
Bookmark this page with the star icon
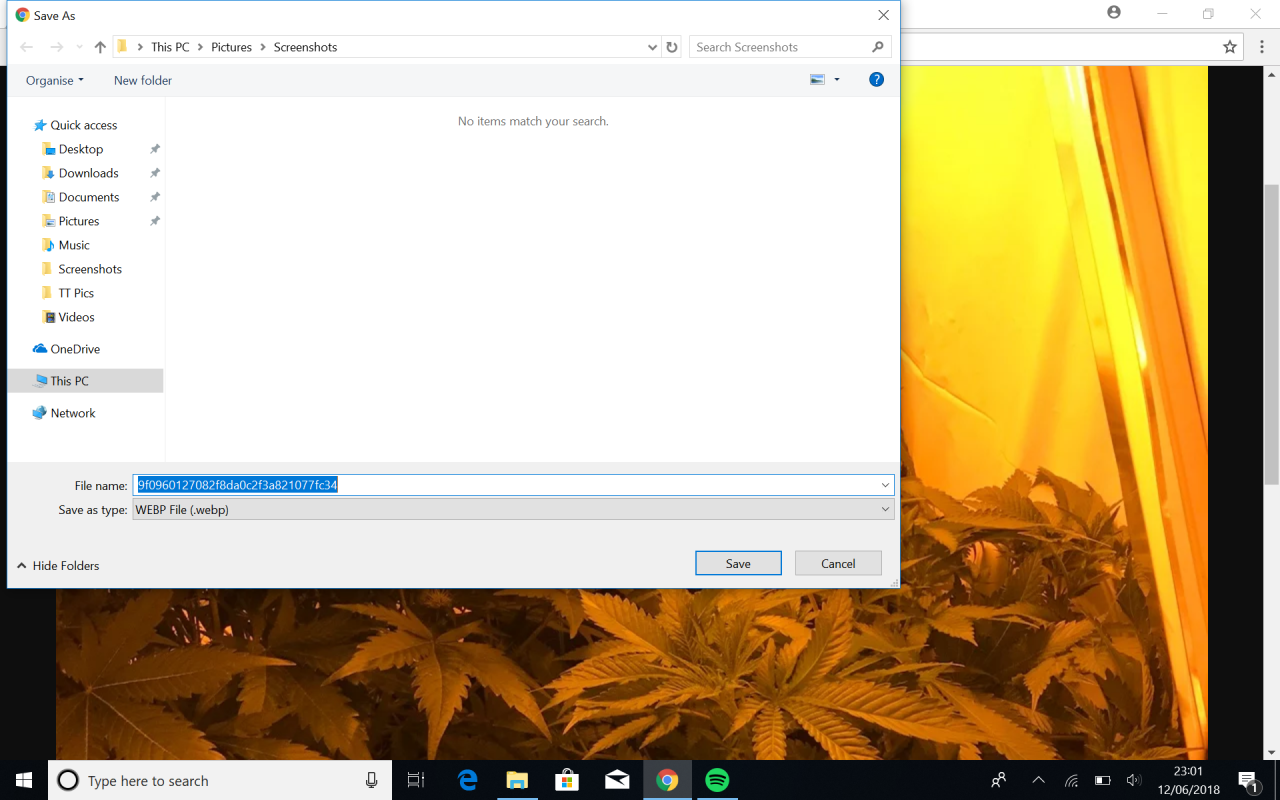[1230, 47]
